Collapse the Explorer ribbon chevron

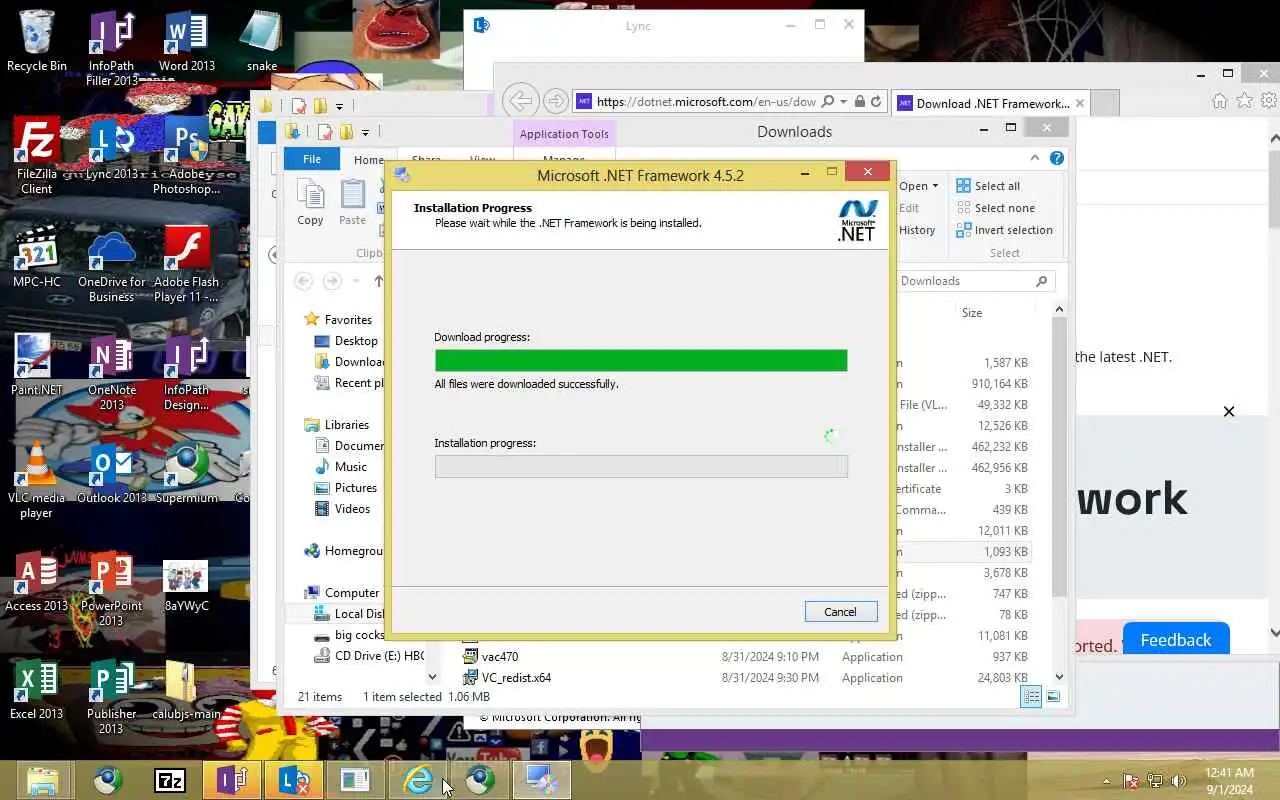pyautogui.click(x=1035, y=158)
